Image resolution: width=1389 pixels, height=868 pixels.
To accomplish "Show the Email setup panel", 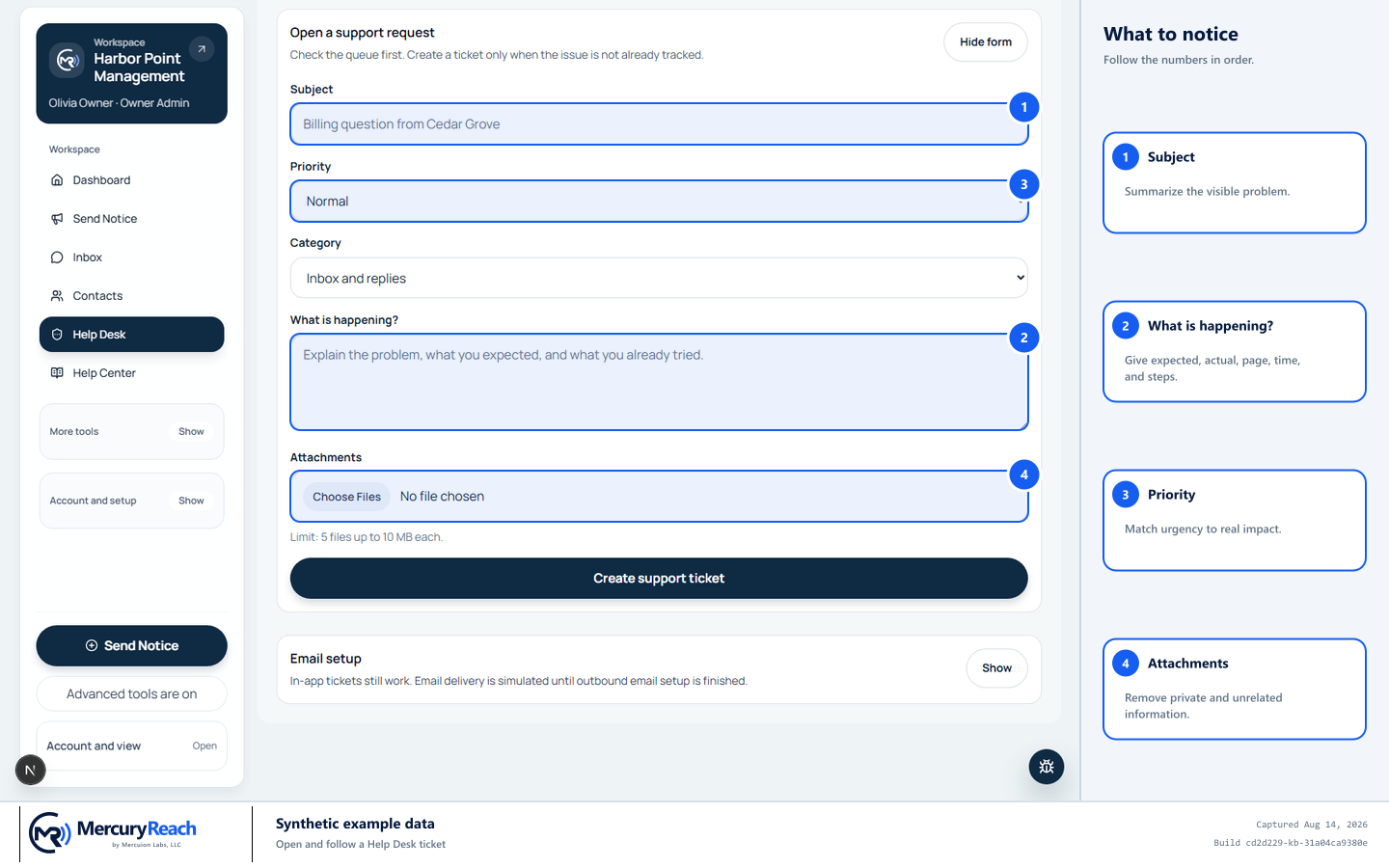I will pos(996,668).
